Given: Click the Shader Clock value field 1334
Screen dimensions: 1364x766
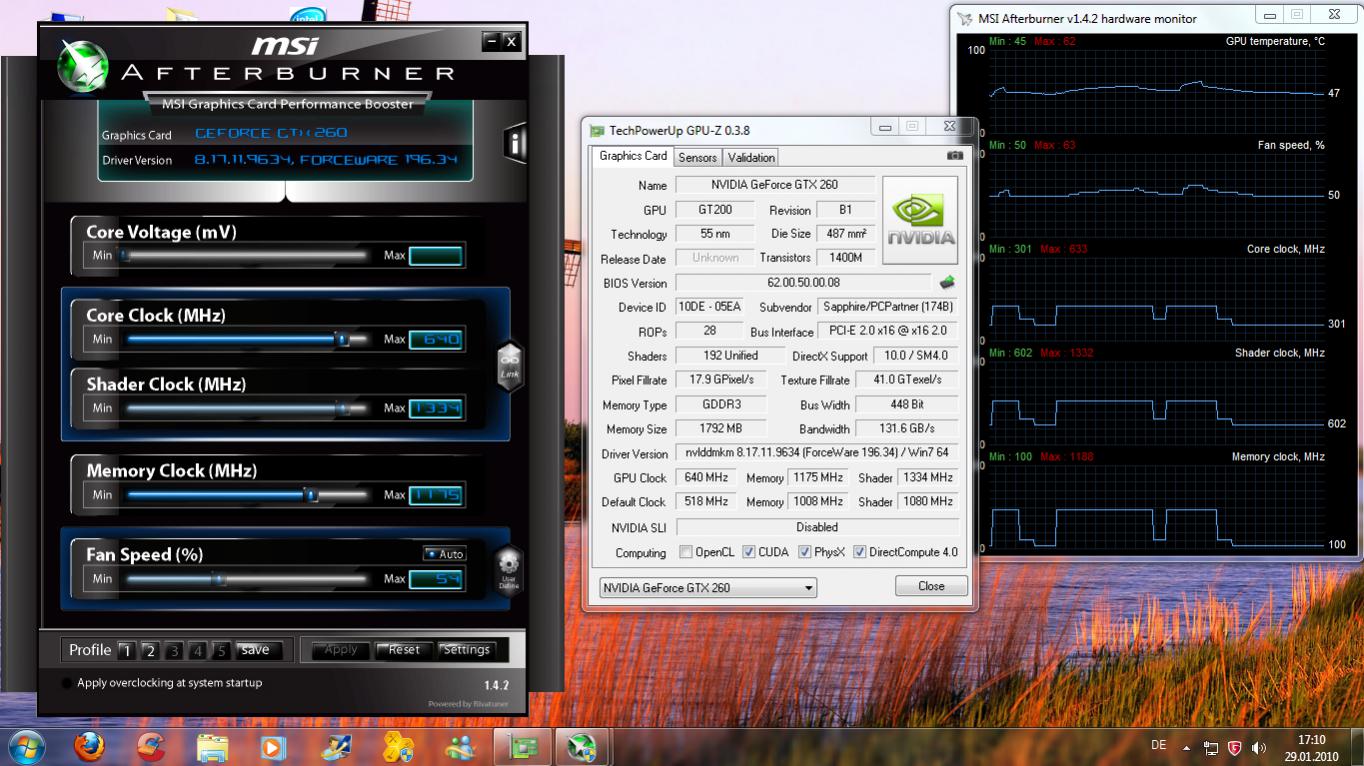Looking at the screenshot, I should pos(436,408).
